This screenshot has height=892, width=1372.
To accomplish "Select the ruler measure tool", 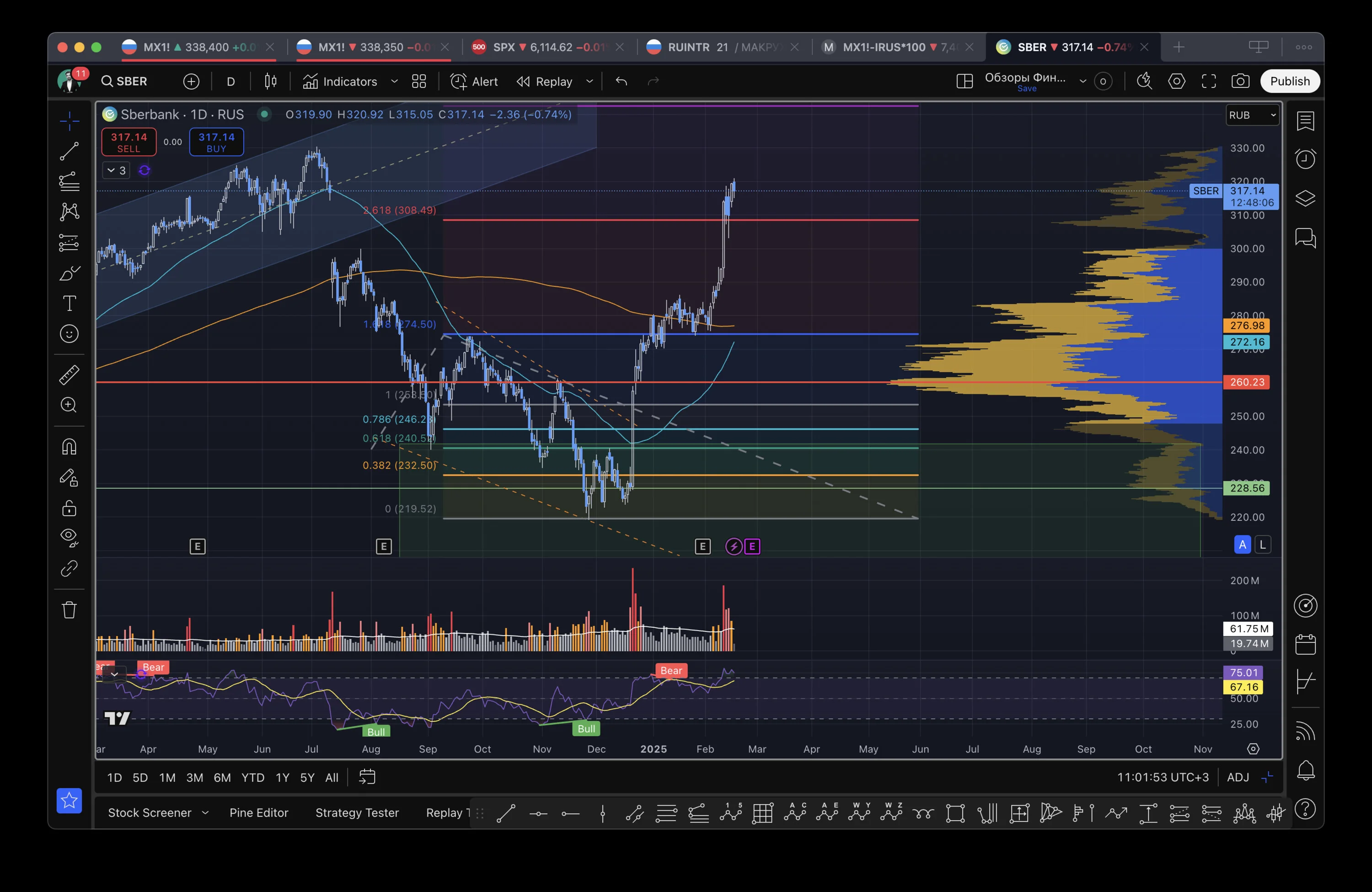I will (x=69, y=374).
